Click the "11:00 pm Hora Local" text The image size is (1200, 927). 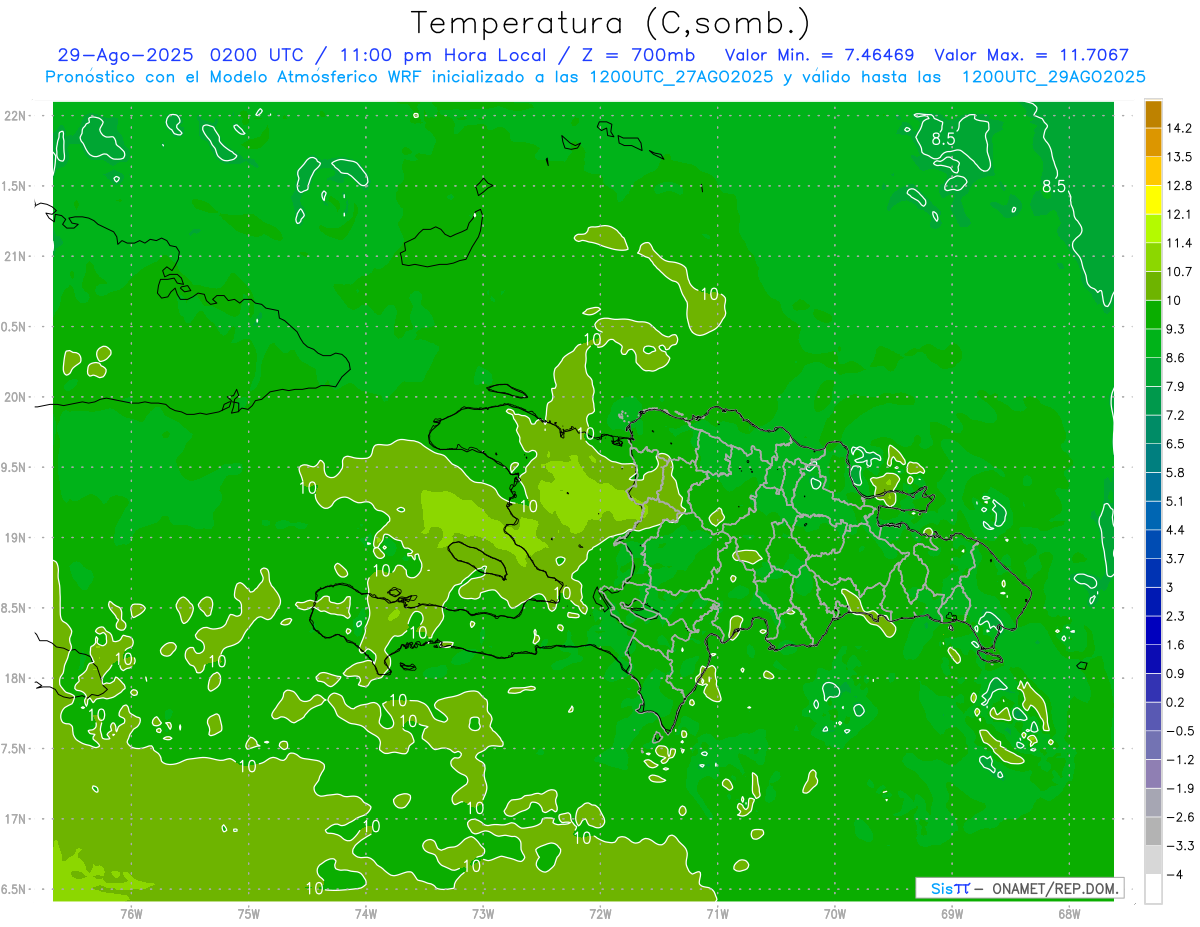click(445, 55)
